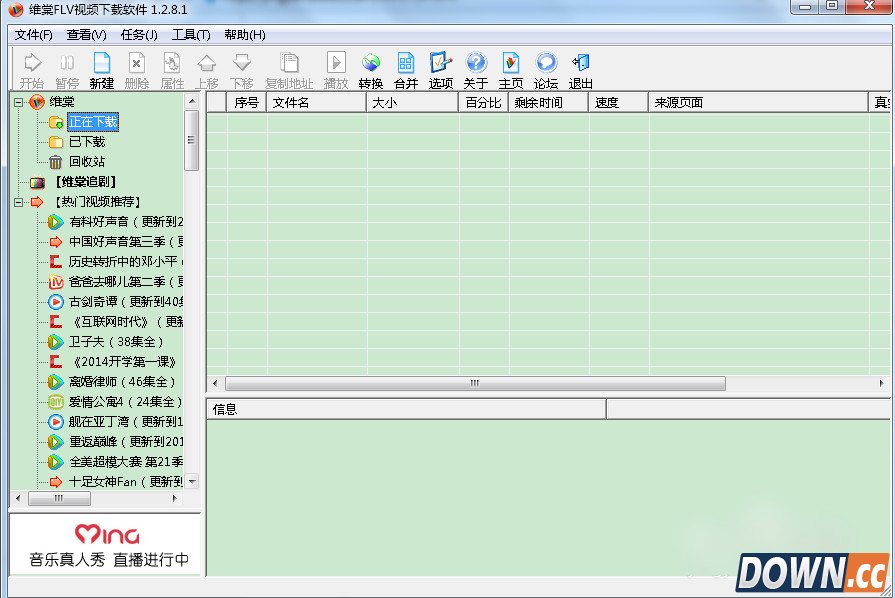This screenshot has width=895, height=598.
Task: Collapse the 【热门视频推荐】 category
Action: click(16, 201)
